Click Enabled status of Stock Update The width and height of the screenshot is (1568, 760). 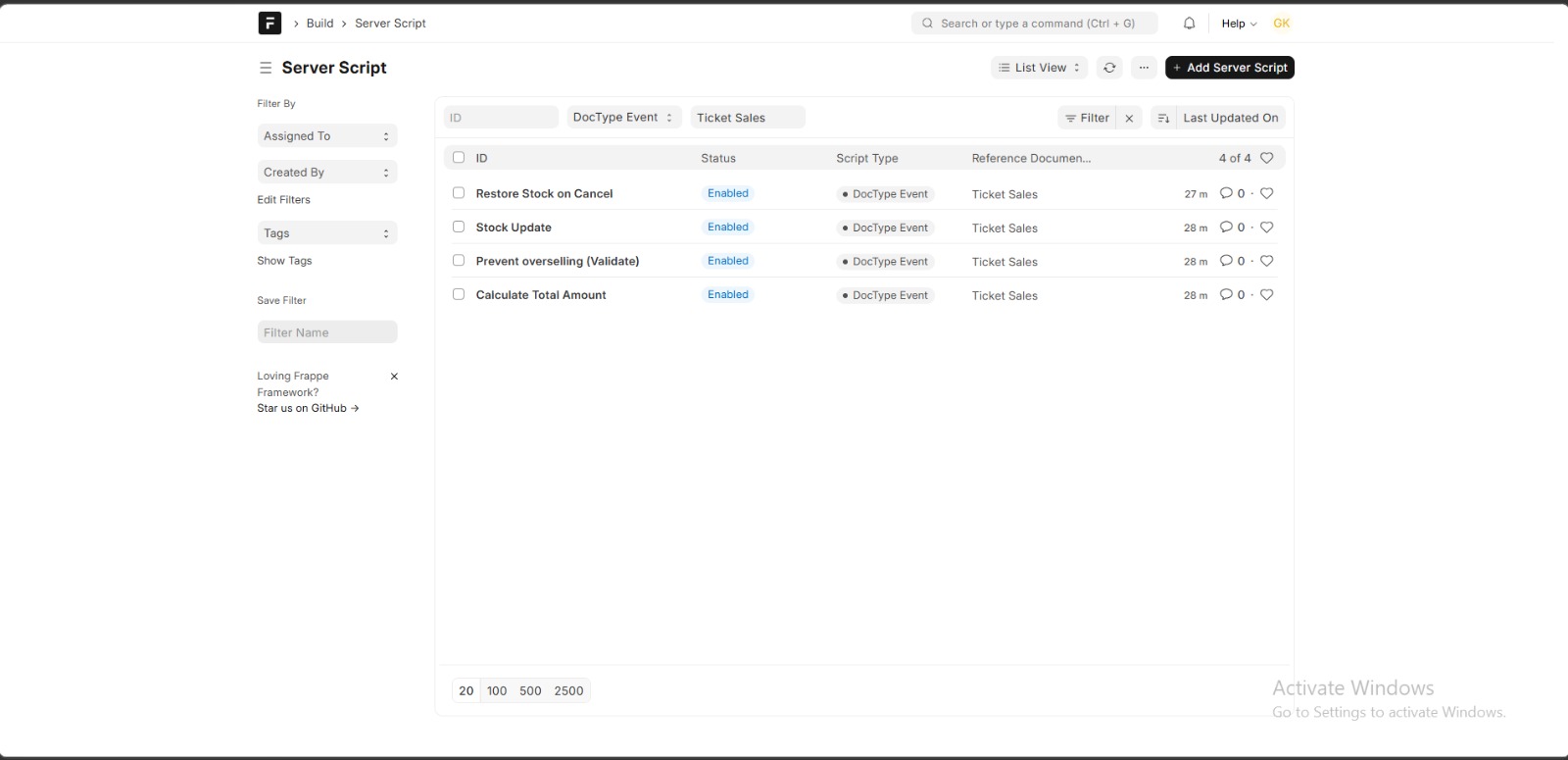pyautogui.click(x=728, y=228)
